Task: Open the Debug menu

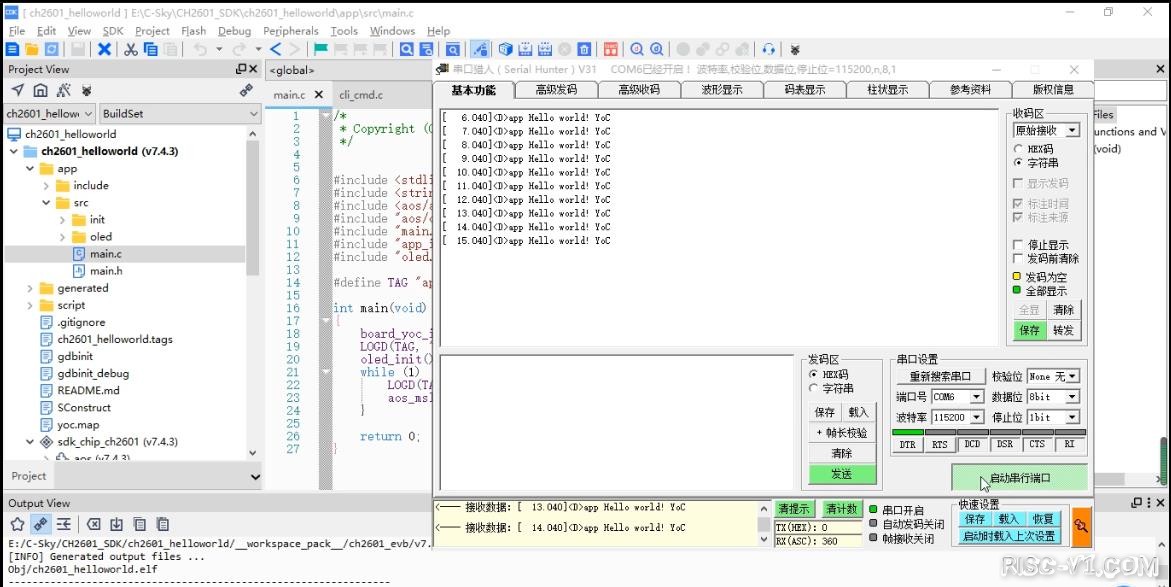Action: coord(234,31)
